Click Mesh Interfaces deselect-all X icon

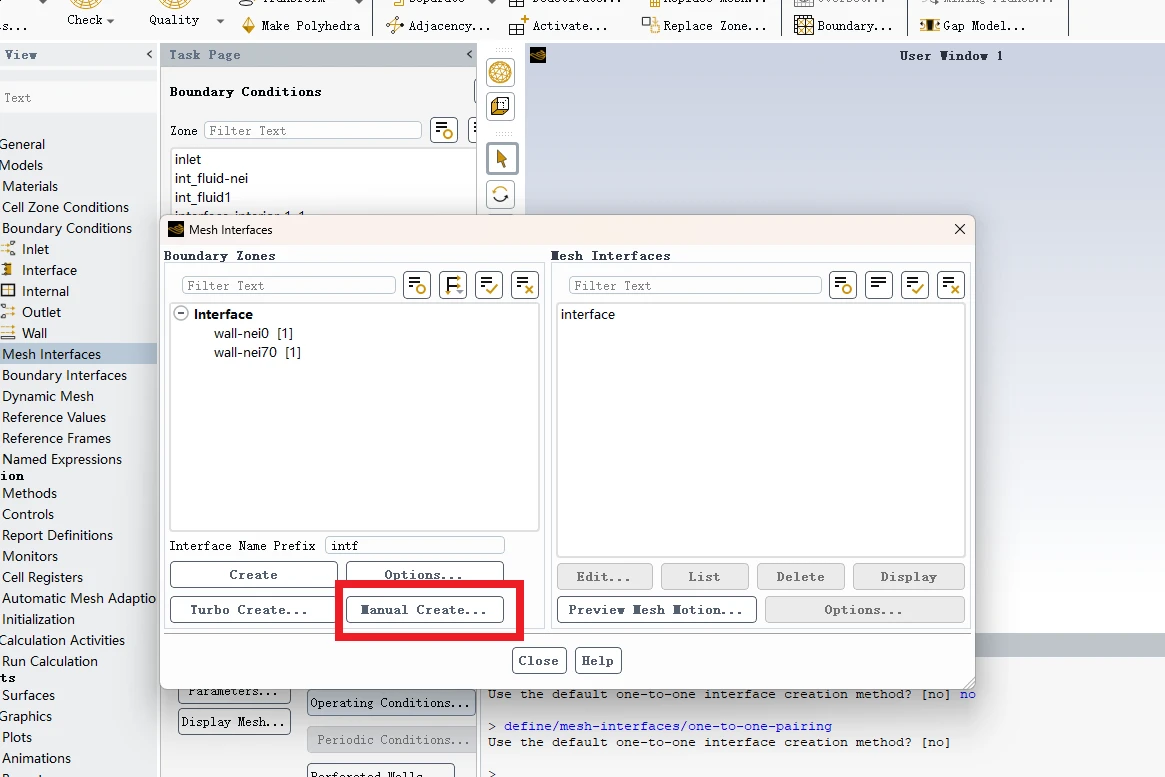pos(951,285)
